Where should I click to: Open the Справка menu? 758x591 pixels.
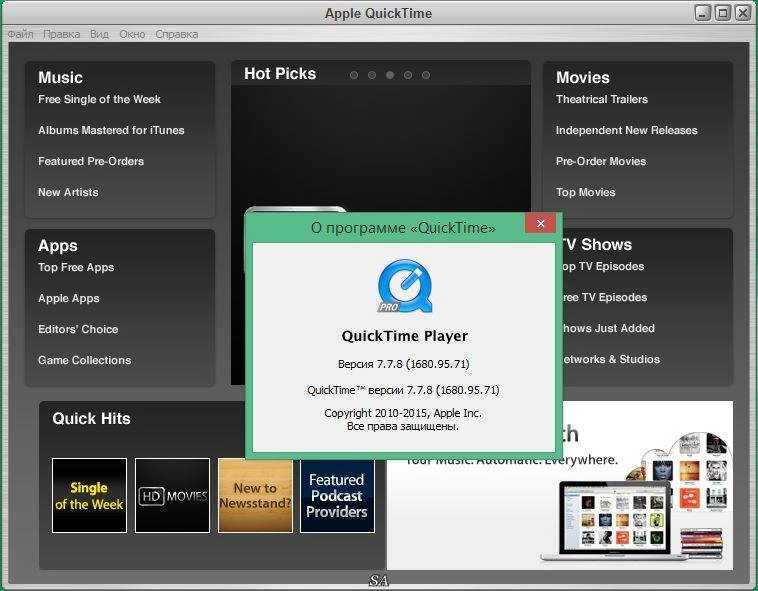coord(176,34)
